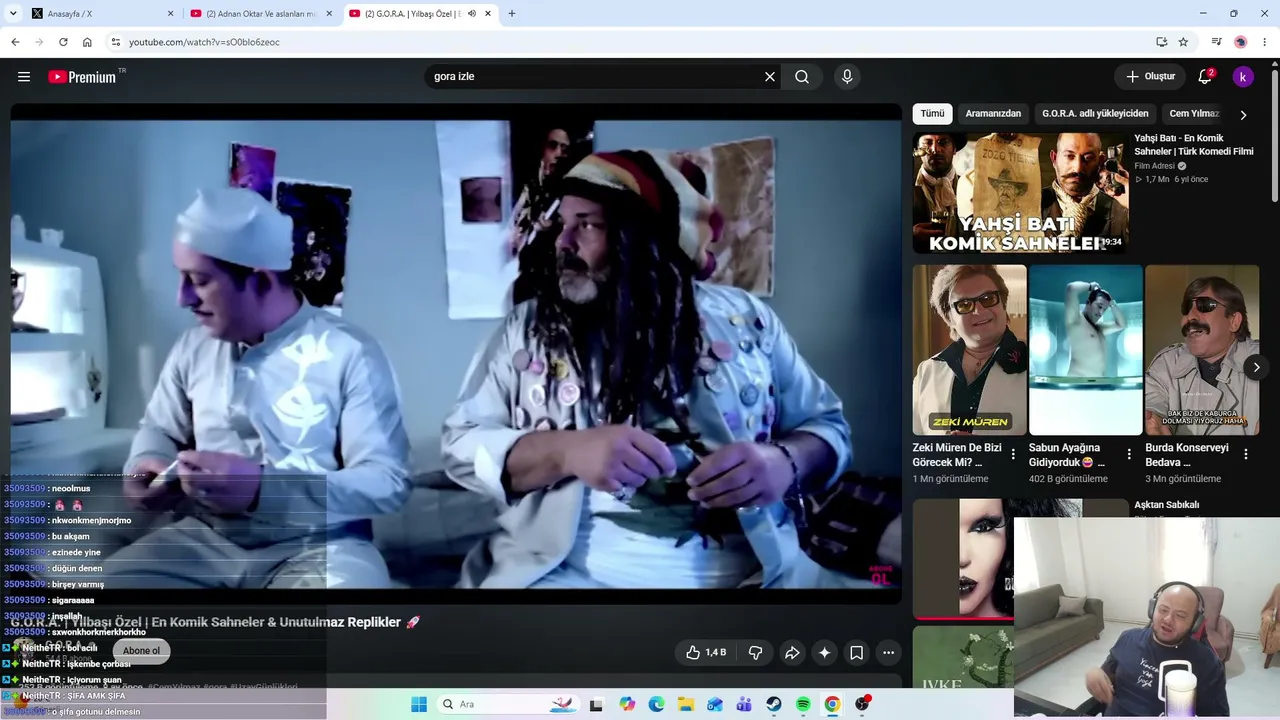1280x720 pixels.
Task: Dislike the video with thumbs down
Action: 756,653
